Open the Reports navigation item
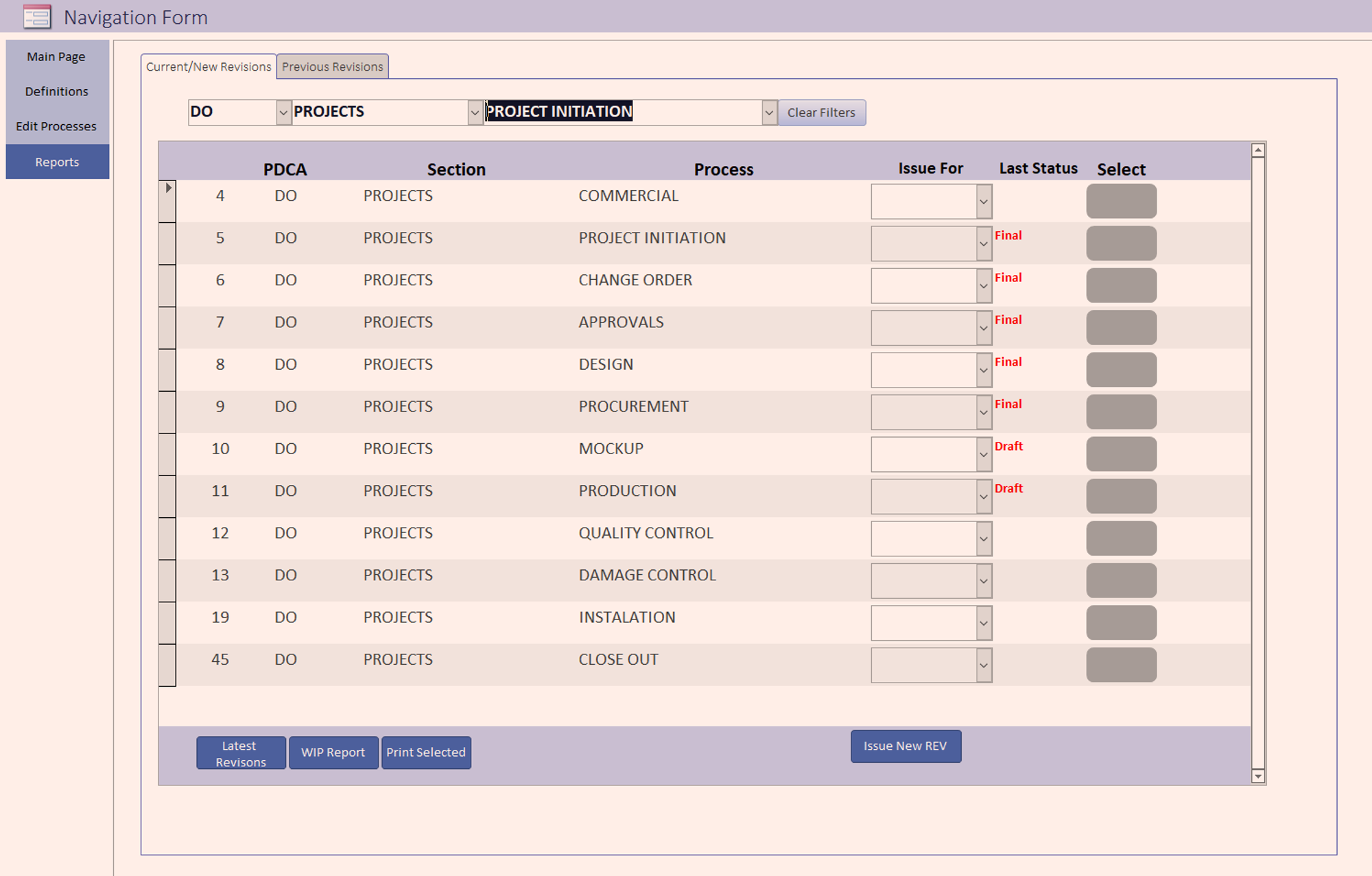This screenshot has width=1372, height=876. pyautogui.click(x=57, y=162)
